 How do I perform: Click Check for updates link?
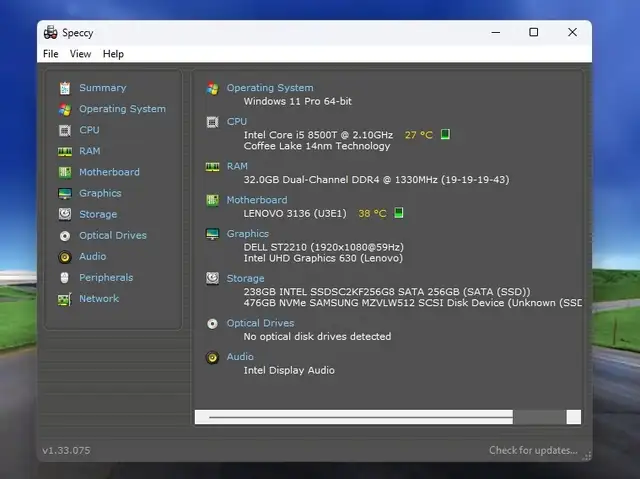point(533,450)
